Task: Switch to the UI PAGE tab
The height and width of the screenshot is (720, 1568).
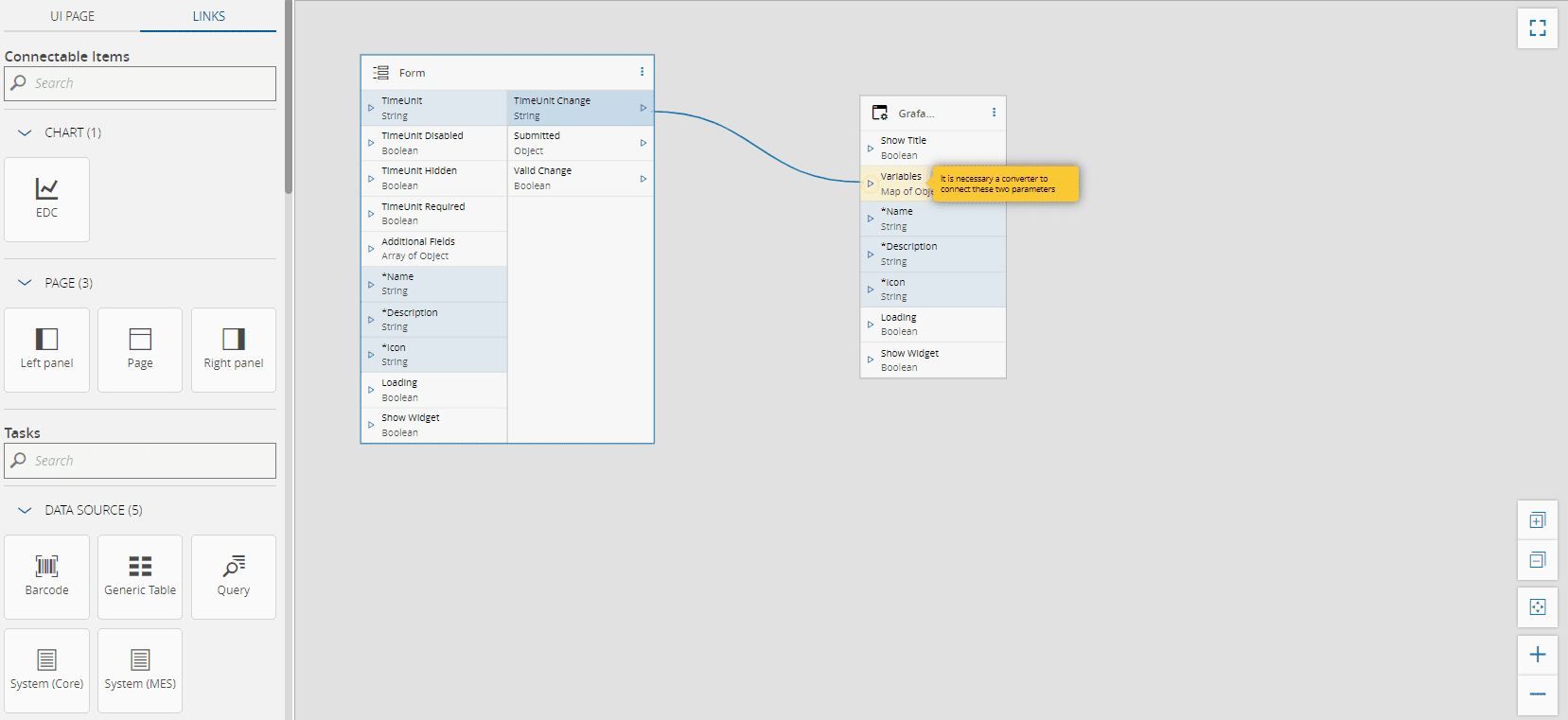Action: click(72, 16)
